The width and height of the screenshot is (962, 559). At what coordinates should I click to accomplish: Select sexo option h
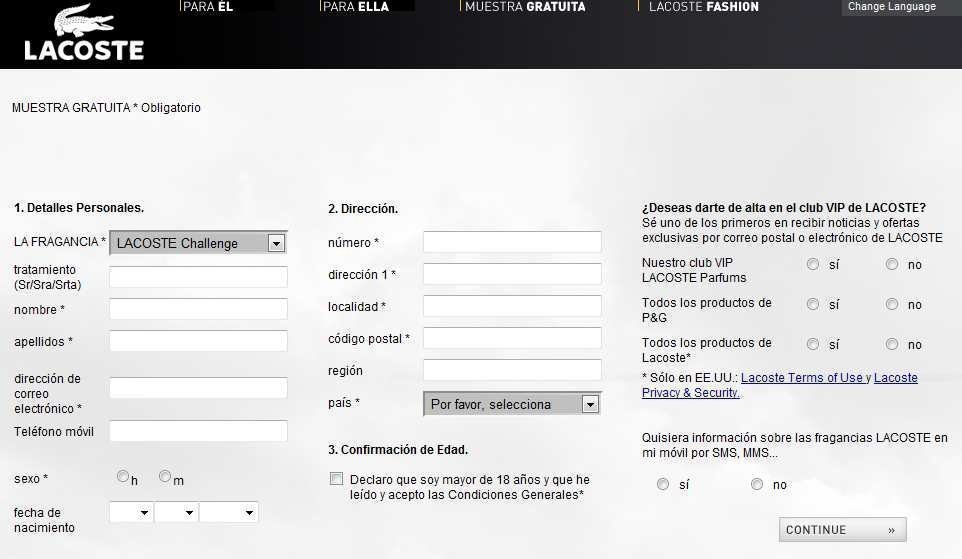[x=123, y=476]
